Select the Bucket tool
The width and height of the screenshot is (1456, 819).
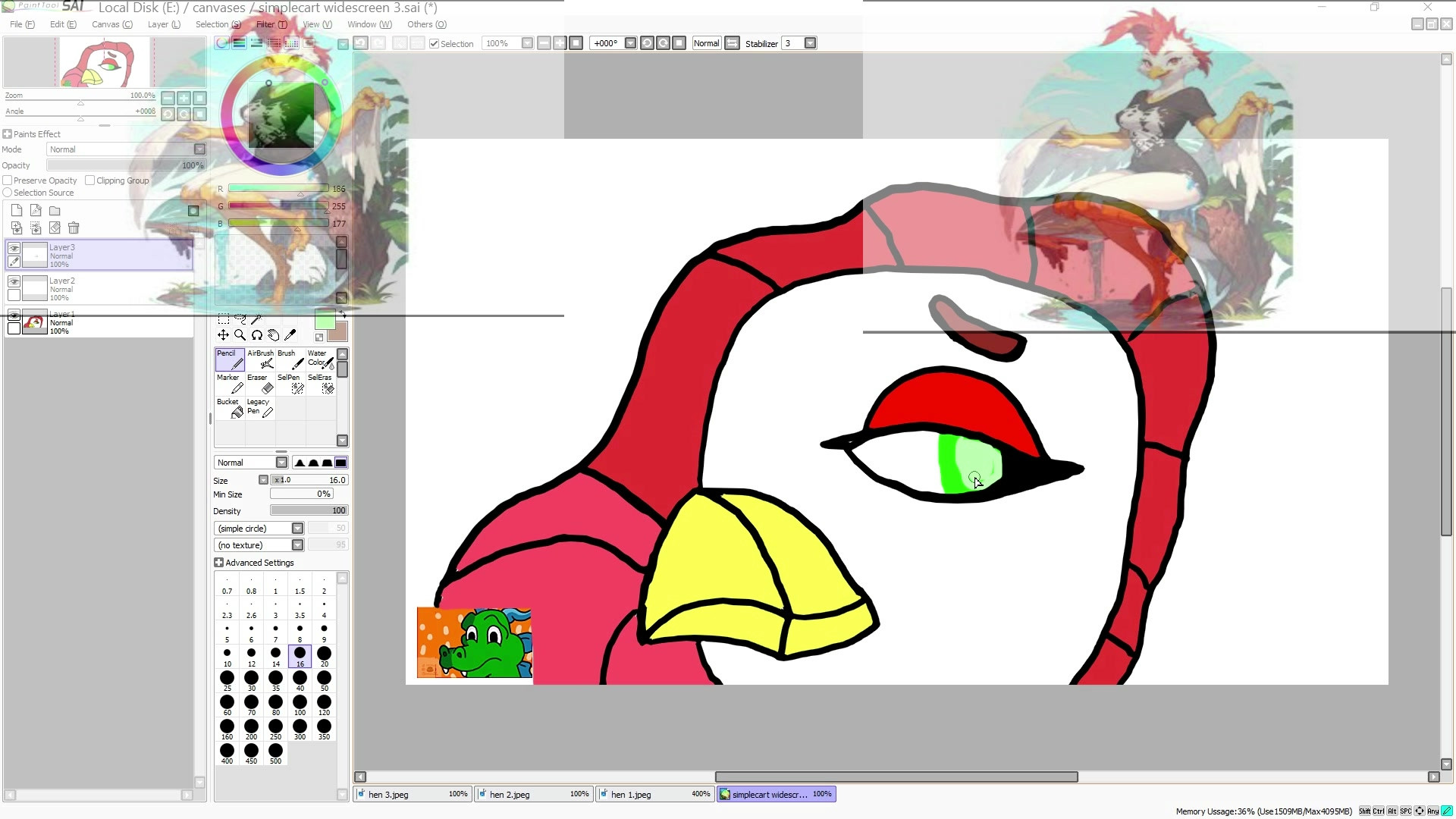(230, 408)
